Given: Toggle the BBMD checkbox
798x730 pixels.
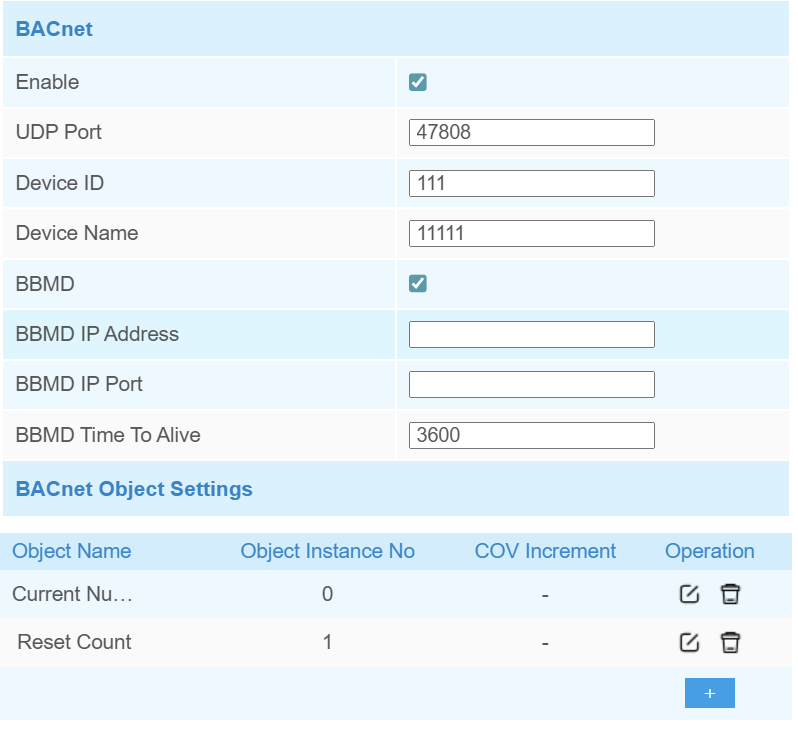Looking at the screenshot, I should [418, 284].
